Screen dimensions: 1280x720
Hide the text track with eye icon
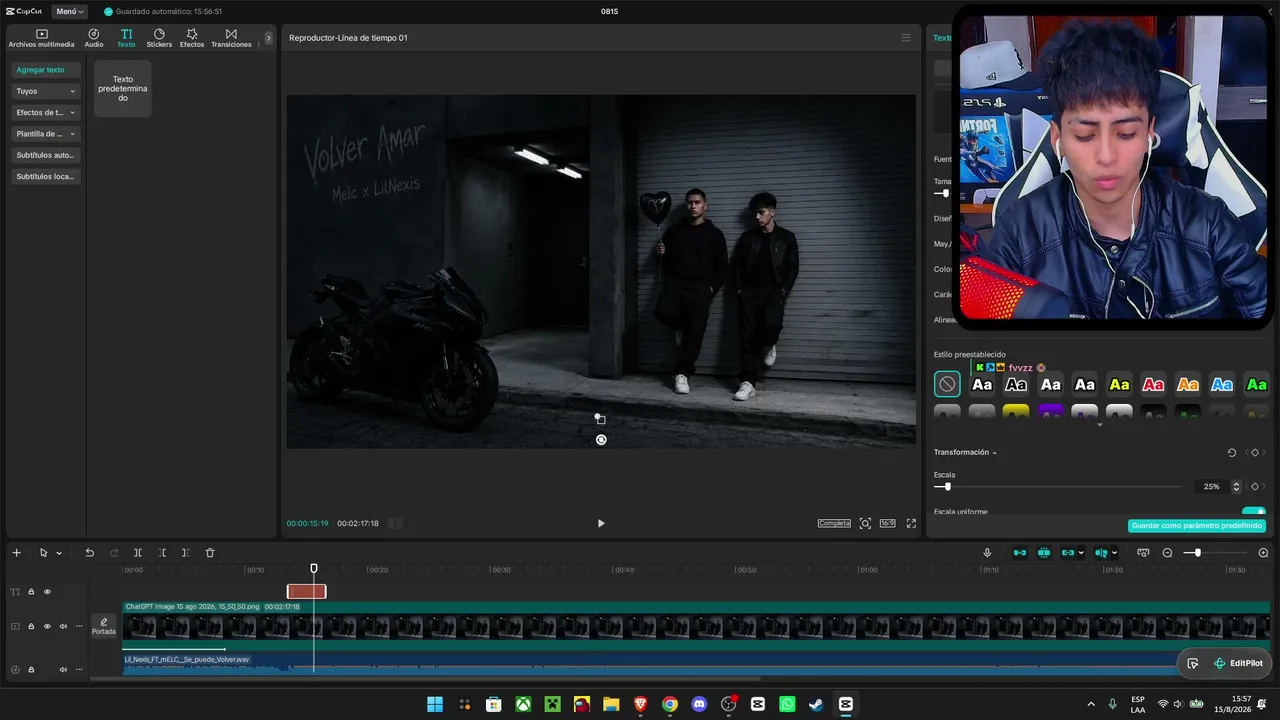pyautogui.click(x=47, y=592)
